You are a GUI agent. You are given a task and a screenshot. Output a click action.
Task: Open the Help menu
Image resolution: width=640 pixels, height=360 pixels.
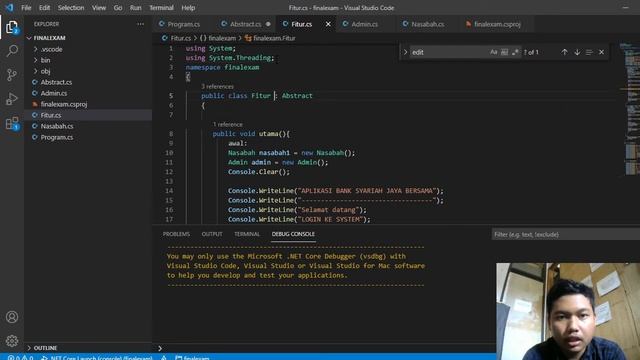coord(188,7)
